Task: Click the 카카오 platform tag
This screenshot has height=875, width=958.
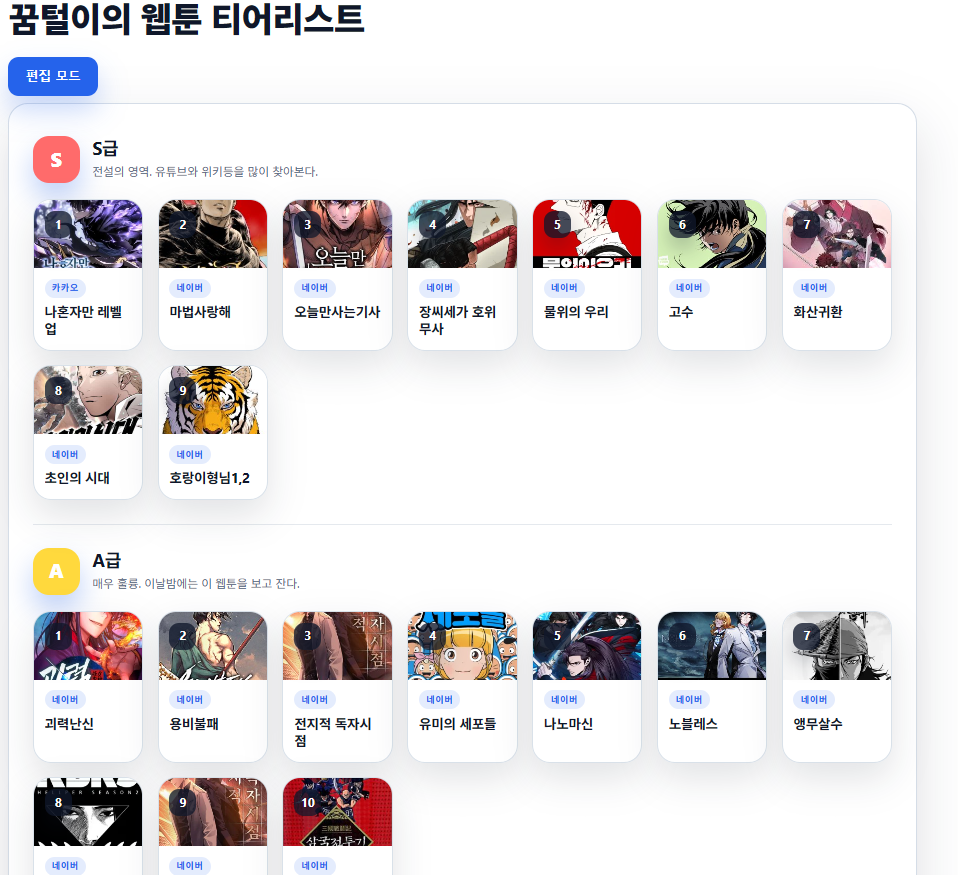Action: tap(65, 288)
